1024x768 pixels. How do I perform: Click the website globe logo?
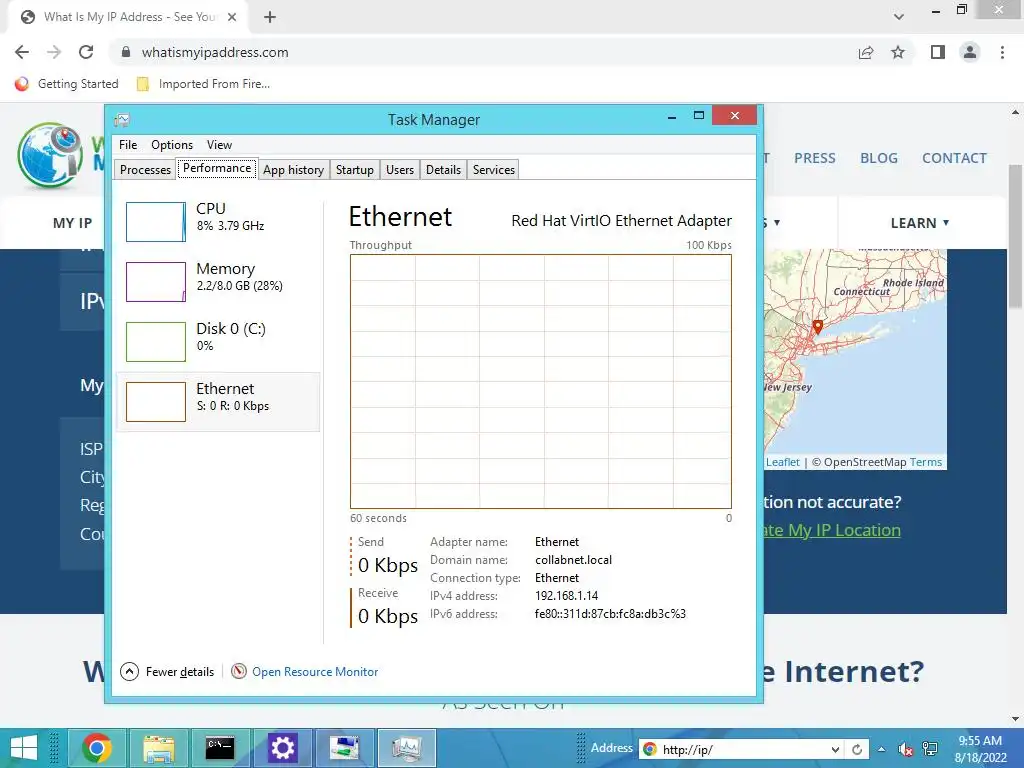tap(50, 155)
